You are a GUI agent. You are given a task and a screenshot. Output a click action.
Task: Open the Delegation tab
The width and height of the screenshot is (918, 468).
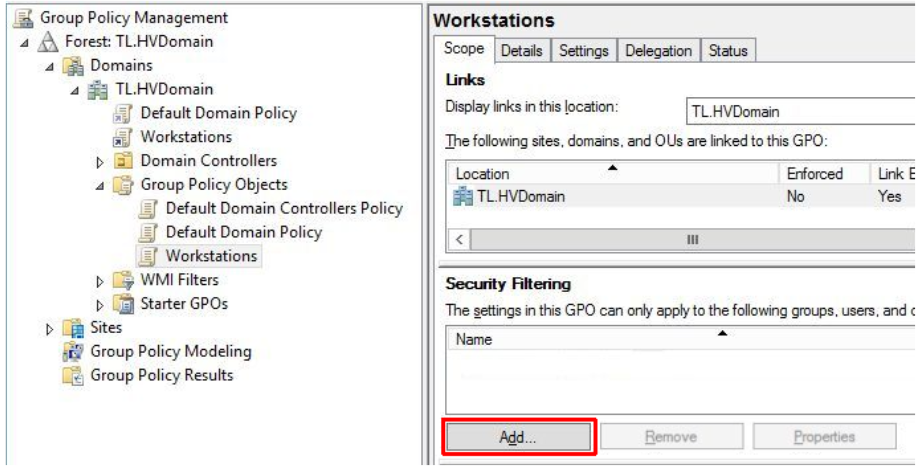point(658,51)
